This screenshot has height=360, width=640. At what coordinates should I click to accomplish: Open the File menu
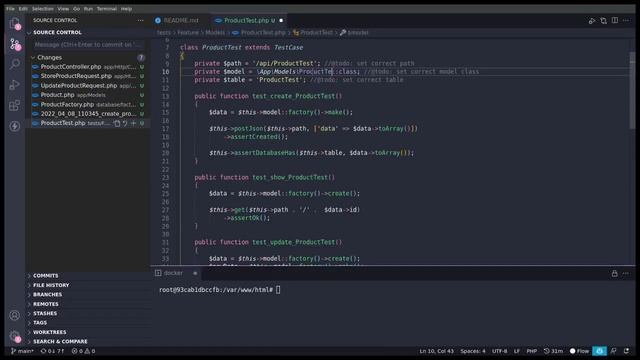point(10,9)
